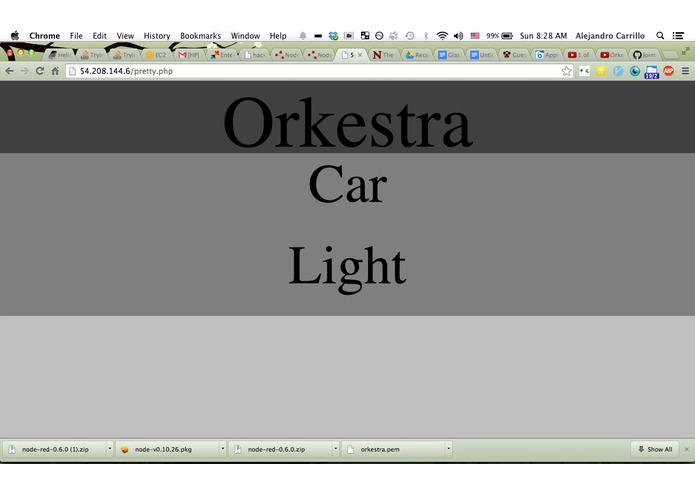This screenshot has height=494, width=695.
Task: Open the Adblock Plus extension
Action: pos(668,71)
